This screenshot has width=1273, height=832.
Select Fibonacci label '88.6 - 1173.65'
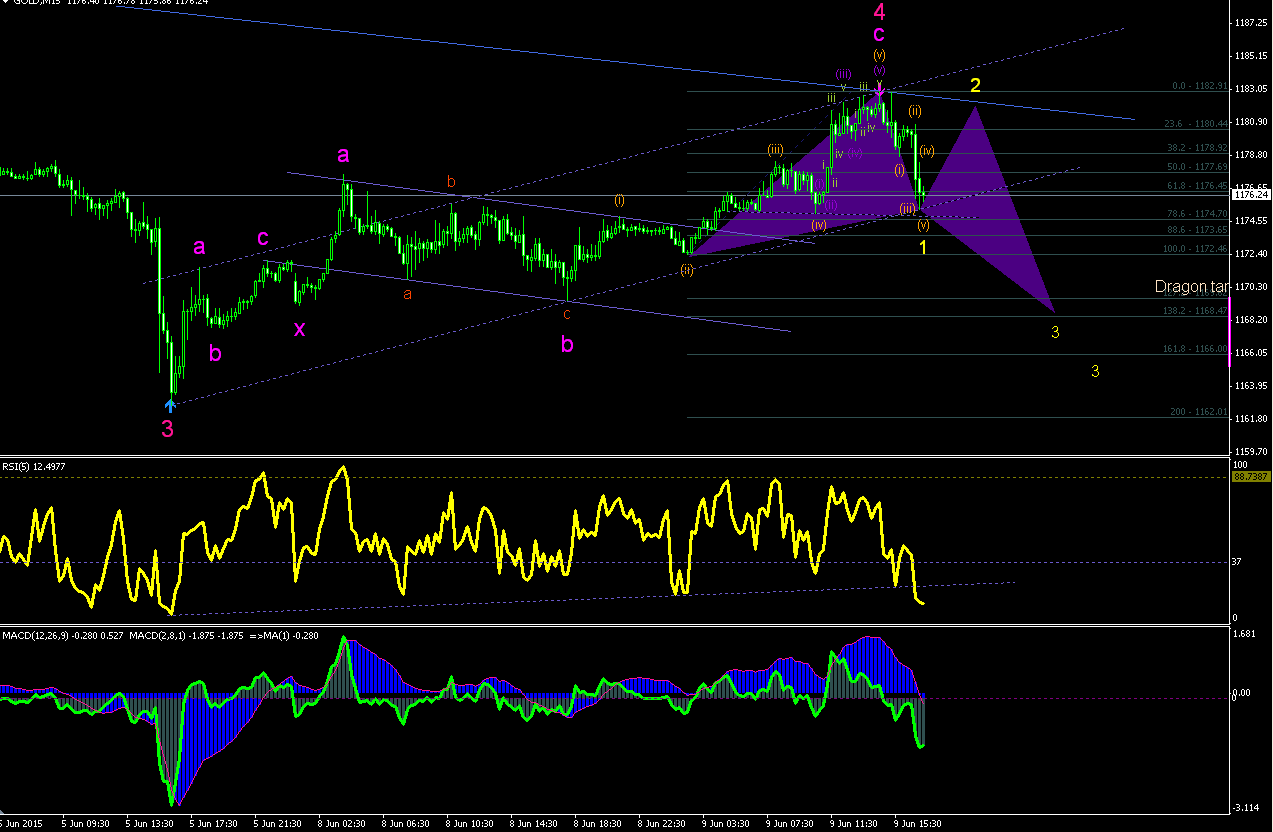point(1197,229)
